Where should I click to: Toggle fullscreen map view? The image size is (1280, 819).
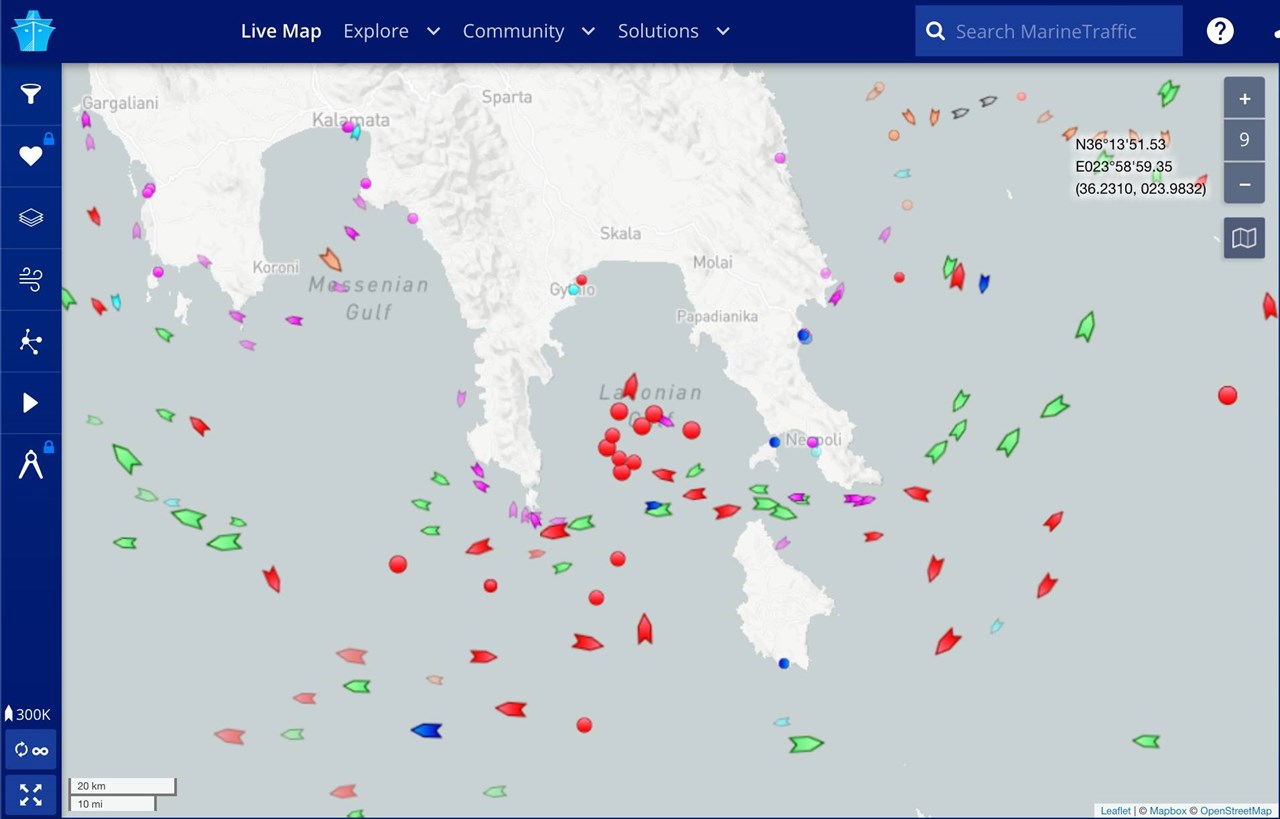[x=30, y=794]
